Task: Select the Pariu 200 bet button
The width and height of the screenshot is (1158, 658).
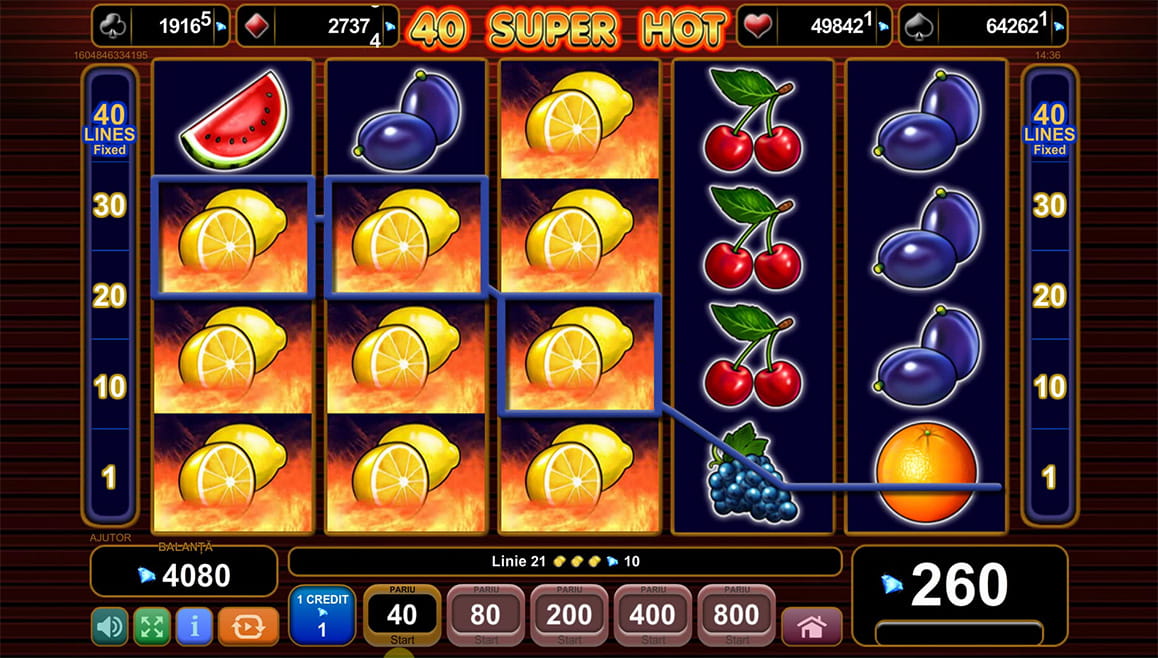Action: tap(569, 615)
